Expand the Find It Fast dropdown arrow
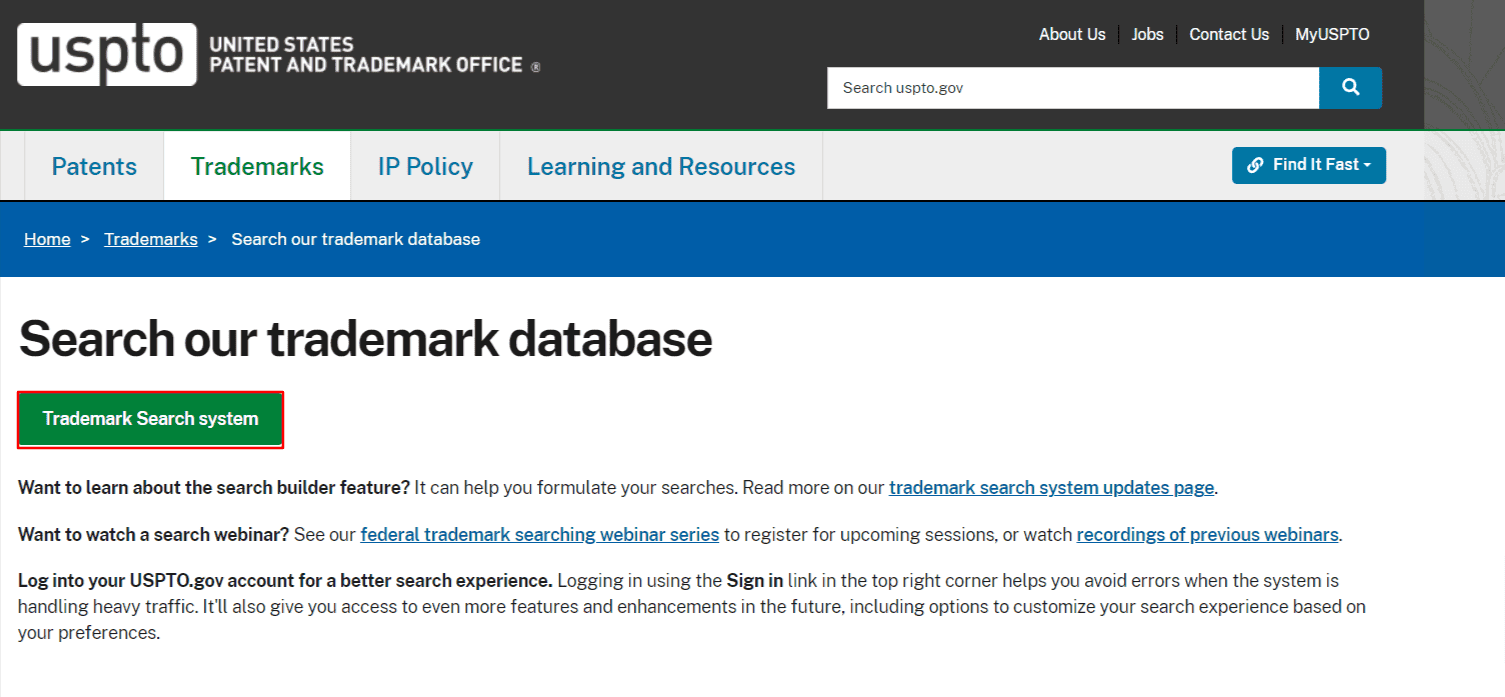Image resolution: width=1505 pixels, height=697 pixels. coord(1367,166)
